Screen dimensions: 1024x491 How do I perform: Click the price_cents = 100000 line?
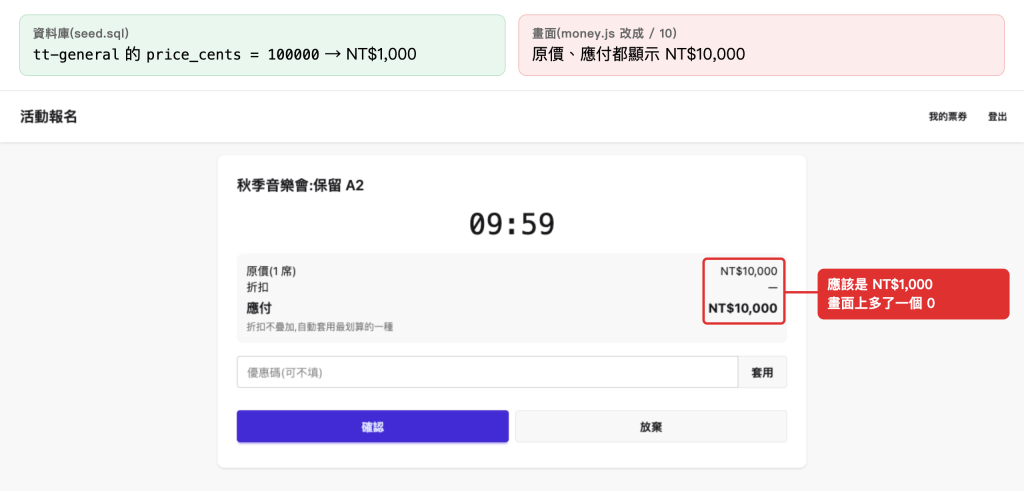[225, 54]
